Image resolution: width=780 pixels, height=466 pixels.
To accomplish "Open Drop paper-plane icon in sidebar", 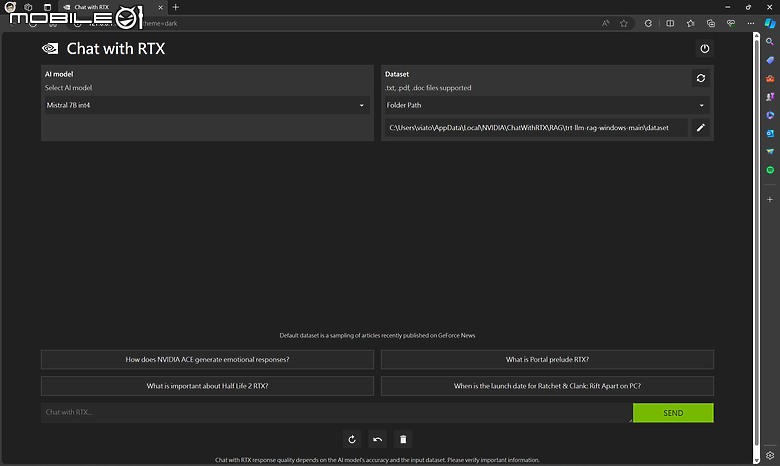I will (x=770, y=152).
